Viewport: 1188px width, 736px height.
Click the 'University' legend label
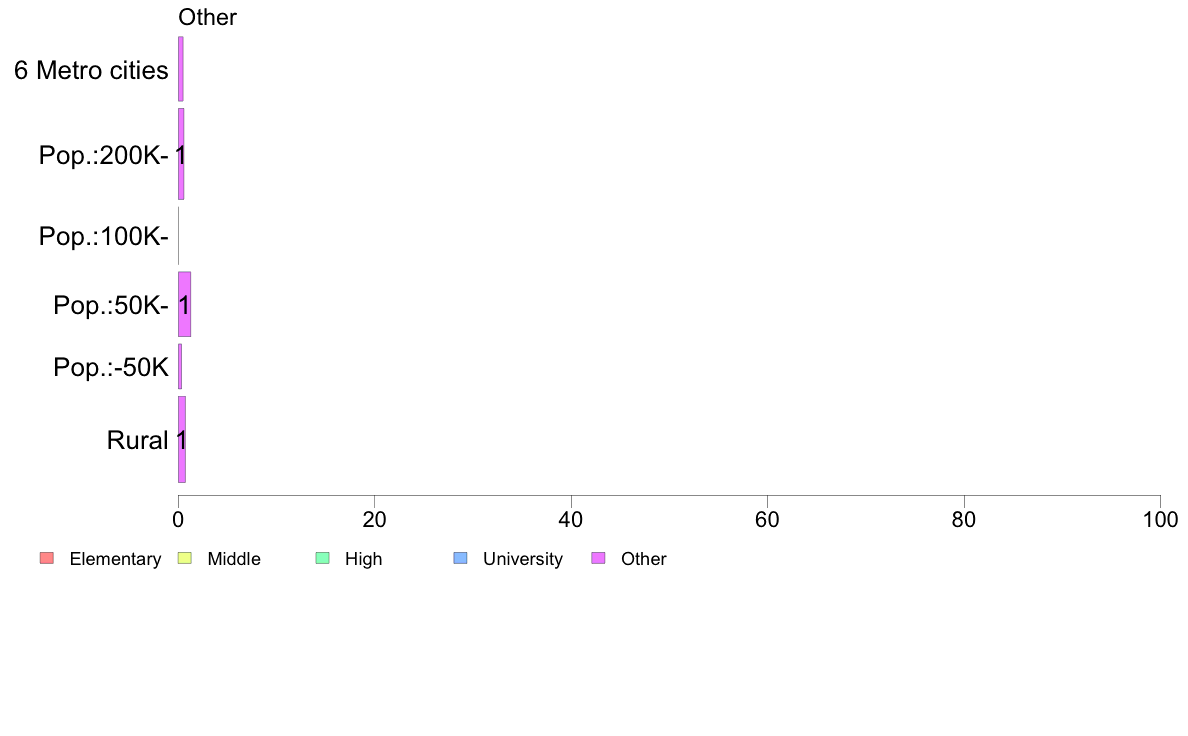[x=523, y=559]
